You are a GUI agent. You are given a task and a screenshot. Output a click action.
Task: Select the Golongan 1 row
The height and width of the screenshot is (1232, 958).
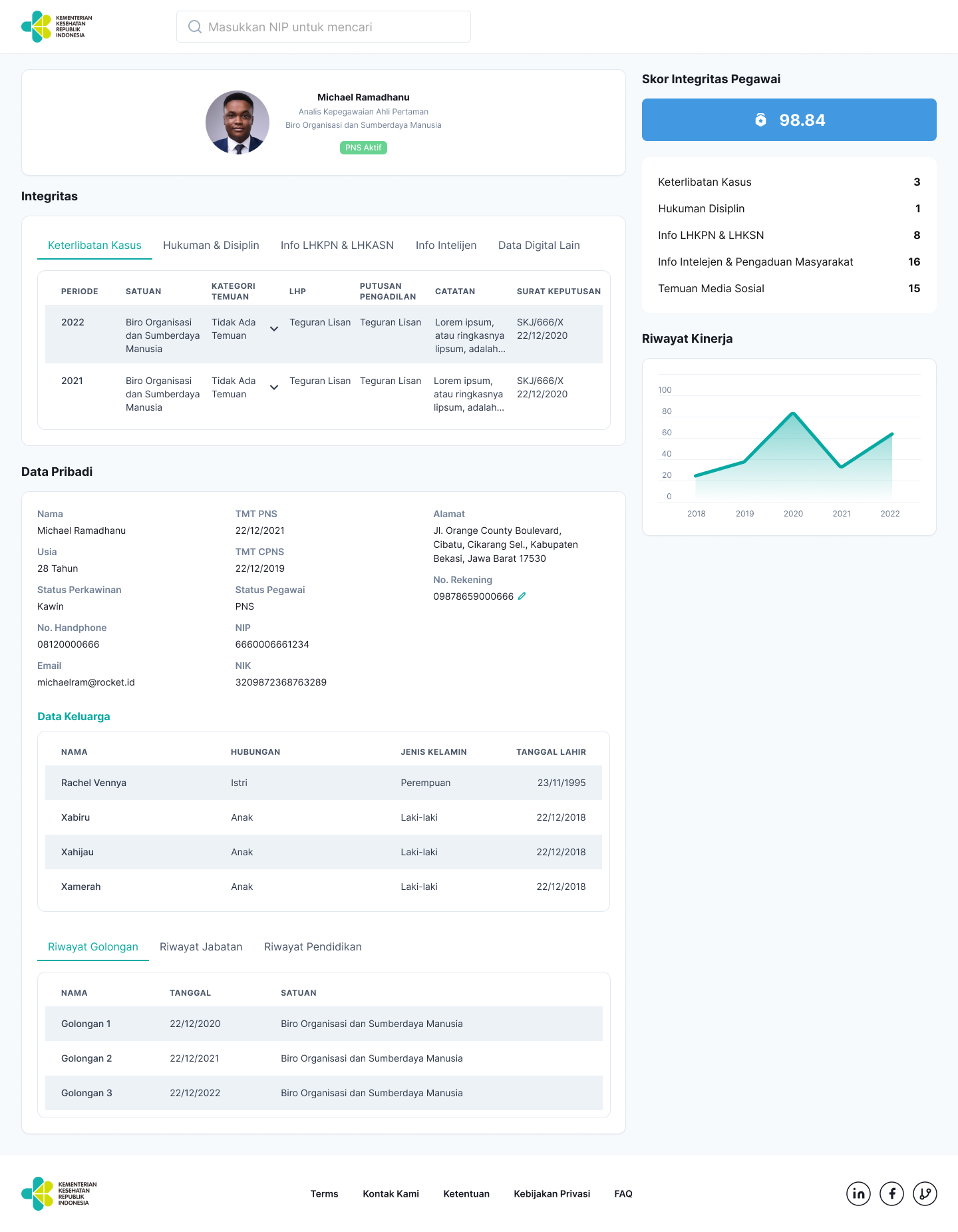tap(323, 1024)
